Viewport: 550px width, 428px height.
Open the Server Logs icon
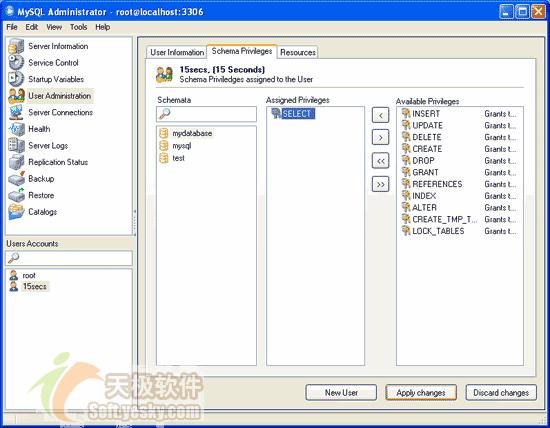click(16, 146)
